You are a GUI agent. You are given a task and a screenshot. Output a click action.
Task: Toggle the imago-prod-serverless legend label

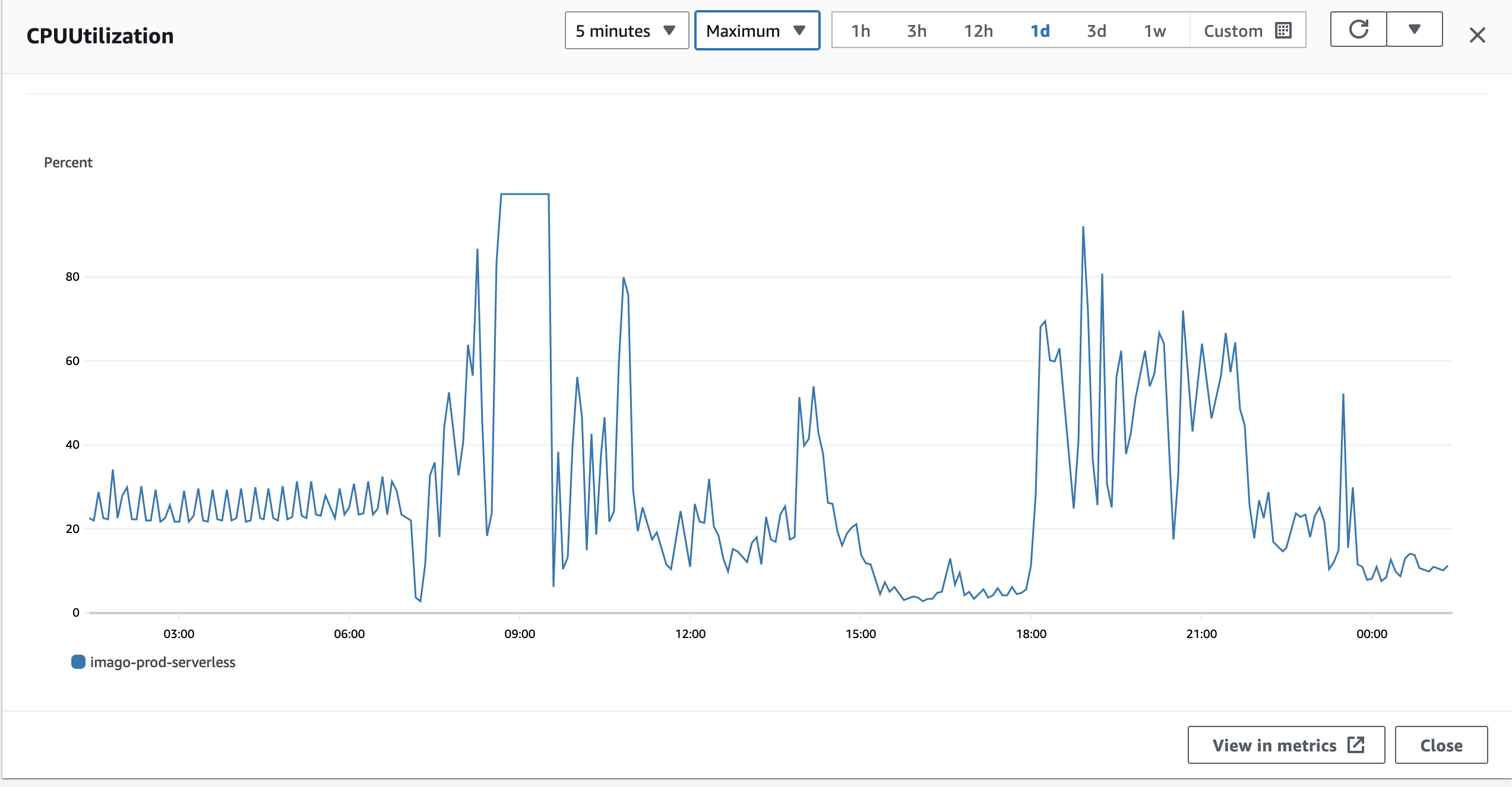pyautogui.click(x=162, y=662)
